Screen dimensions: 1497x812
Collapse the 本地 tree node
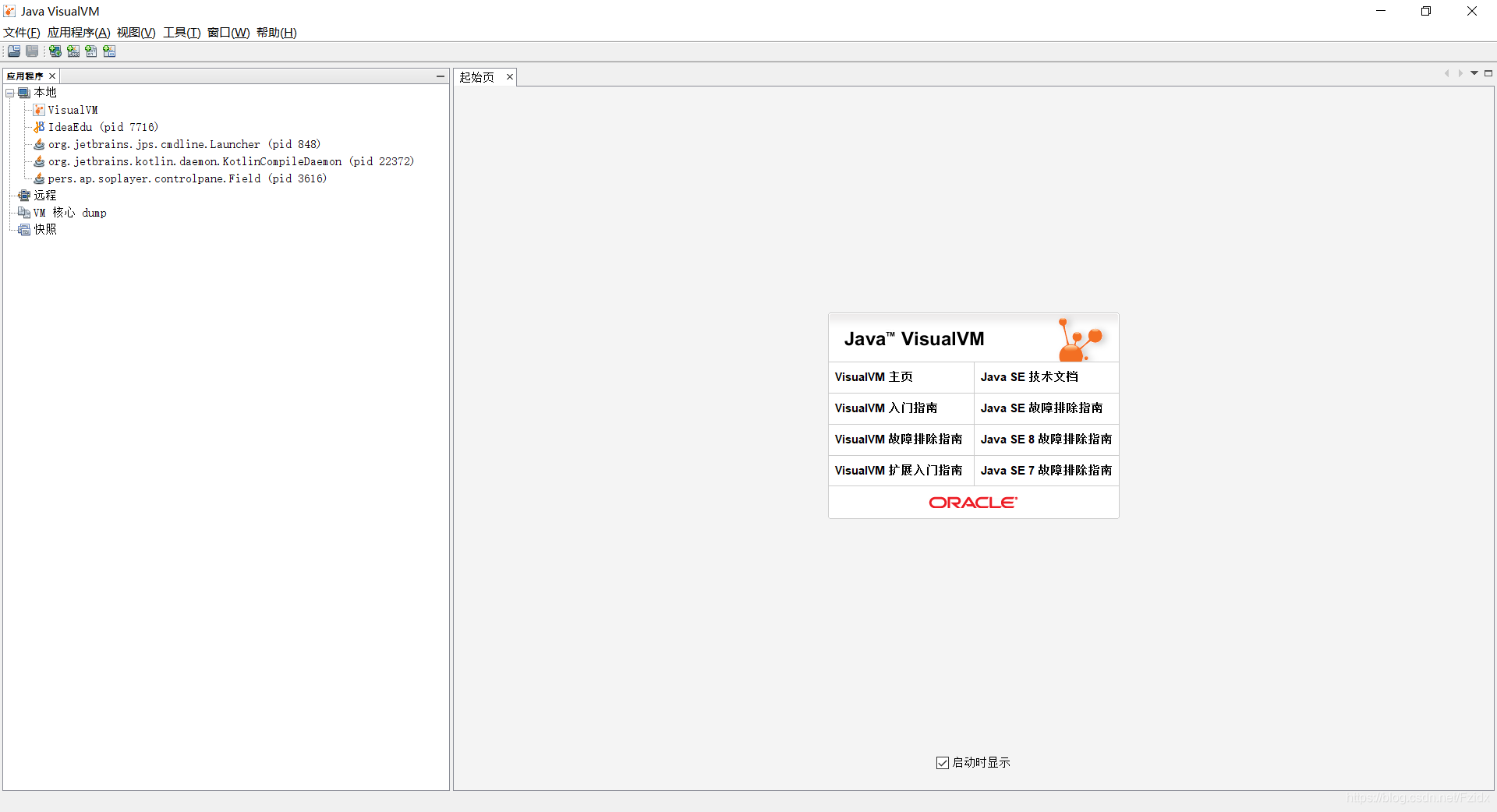[10, 93]
